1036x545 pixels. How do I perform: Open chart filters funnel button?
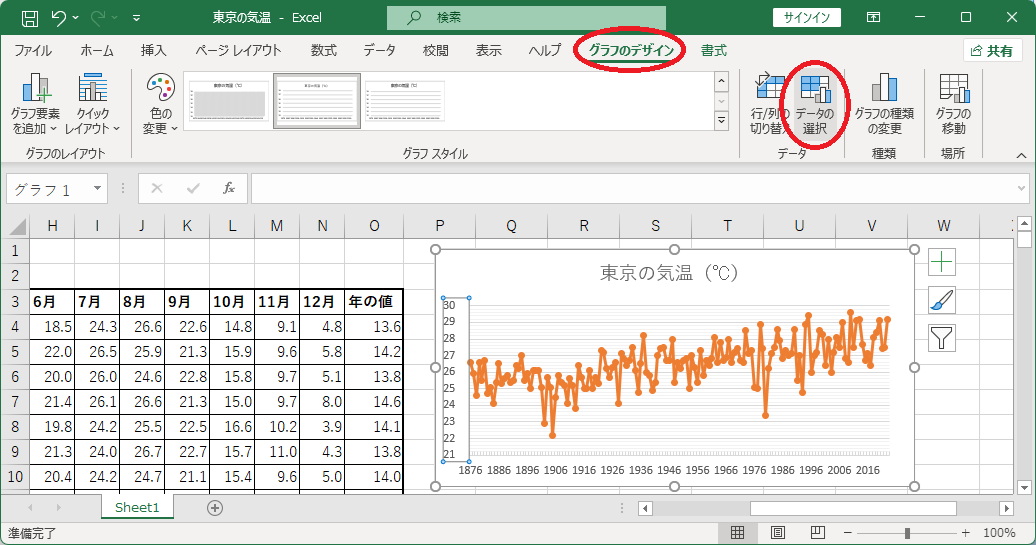point(942,338)
